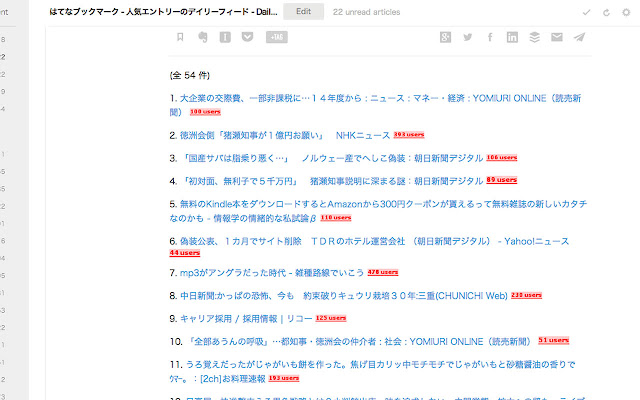Share article on Google+
This screenshot has height=400, width=640.
(x=445, y=37)
